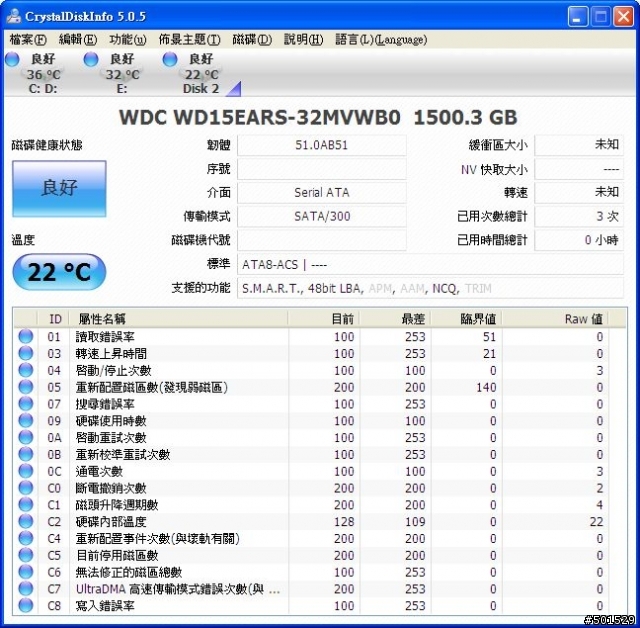The height and width of the screenshot is (628, 640).
Task: Open the 語言(L)(Language) menu
Action: [x=381, y=40]
